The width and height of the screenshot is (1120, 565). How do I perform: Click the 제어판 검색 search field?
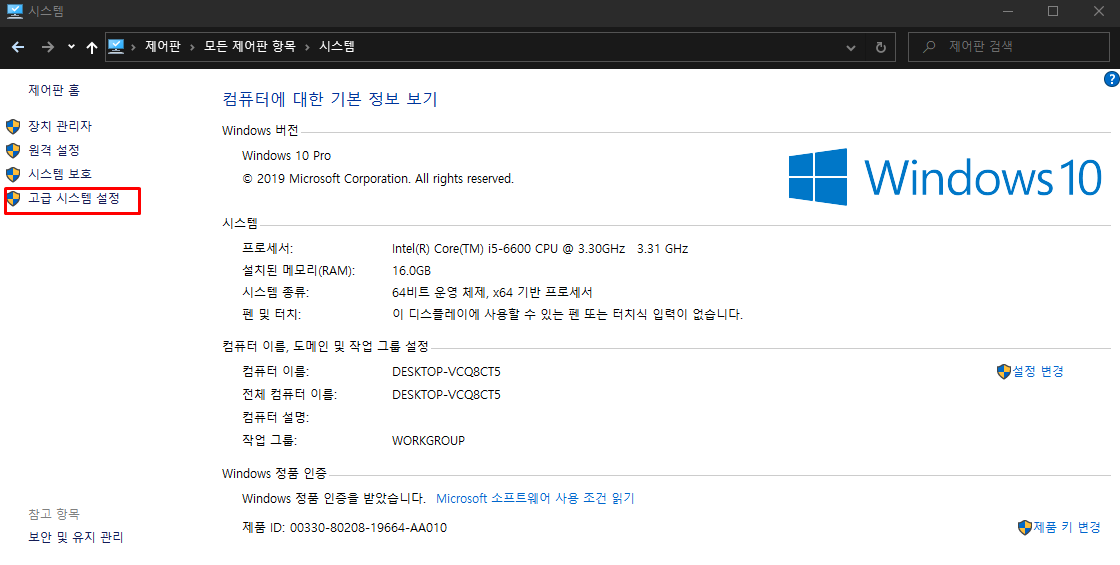pyautogui.click(x=1009, y=47)
